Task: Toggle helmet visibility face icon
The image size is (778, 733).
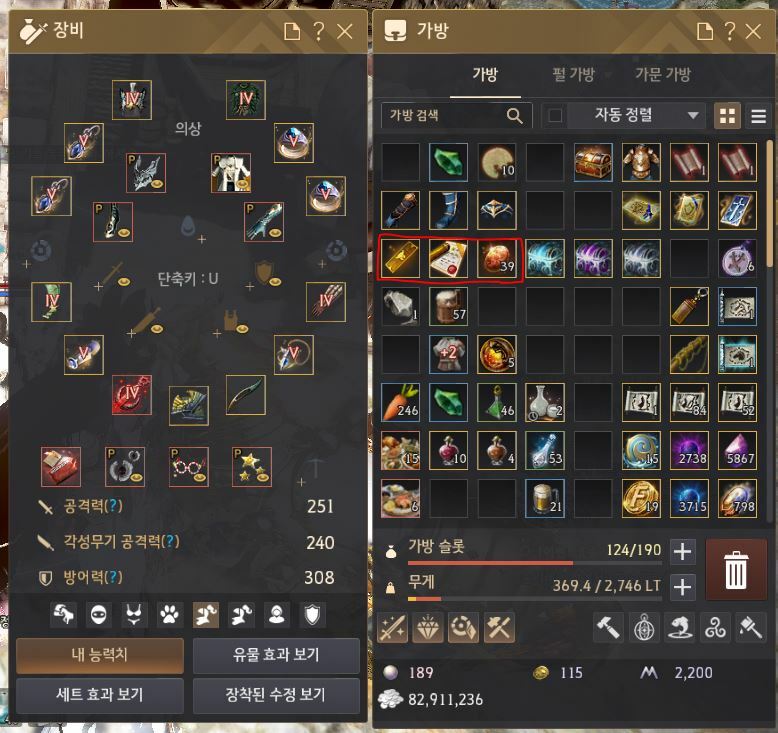Action: coord(98,615)
